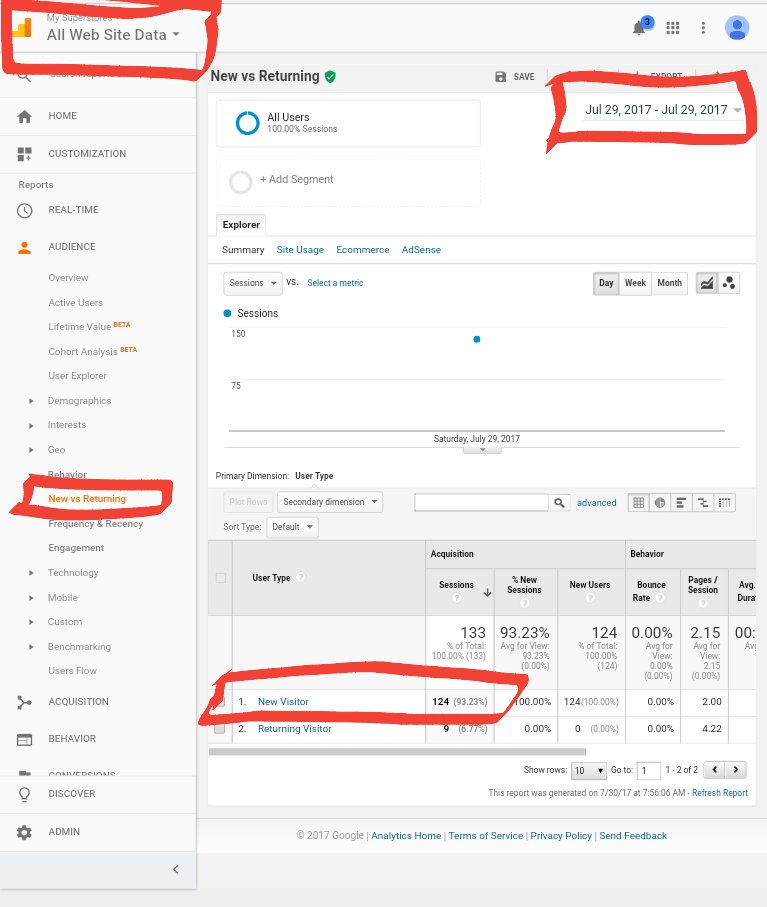Click User Type help question mark
This screenshot has width=767, height=907.
[x=301, y=577]
